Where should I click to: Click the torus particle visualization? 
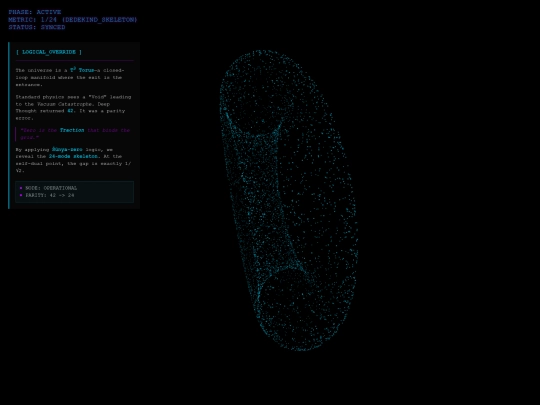pos(289,200)
